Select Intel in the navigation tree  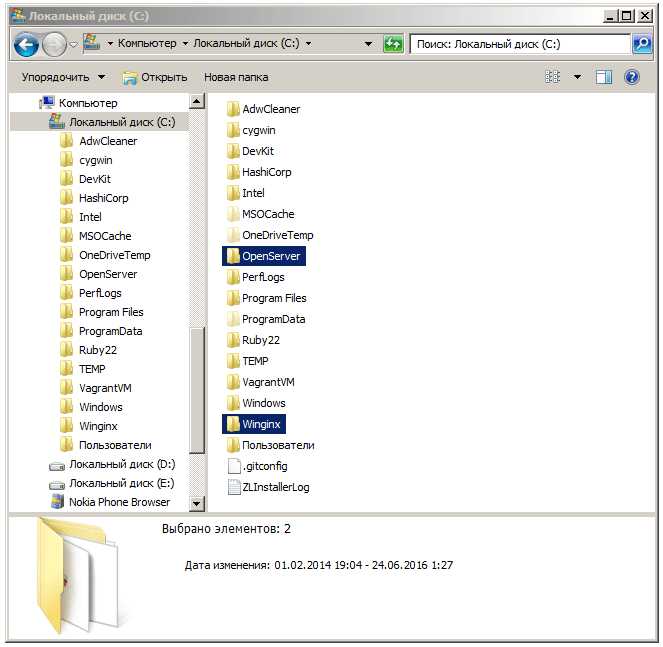coord(90,217)
